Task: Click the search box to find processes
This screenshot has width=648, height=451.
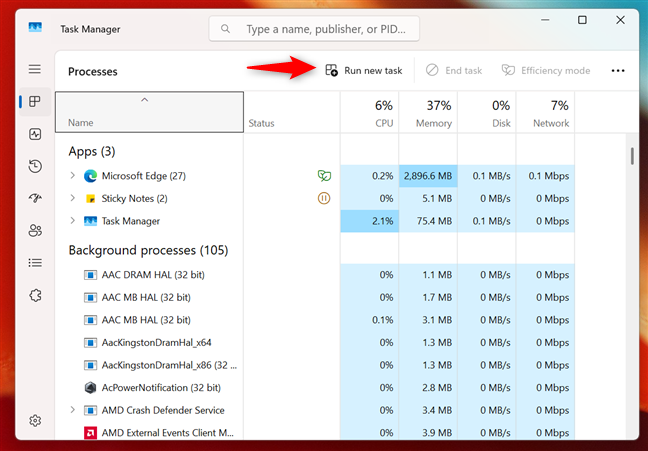Action: [314, 29]
